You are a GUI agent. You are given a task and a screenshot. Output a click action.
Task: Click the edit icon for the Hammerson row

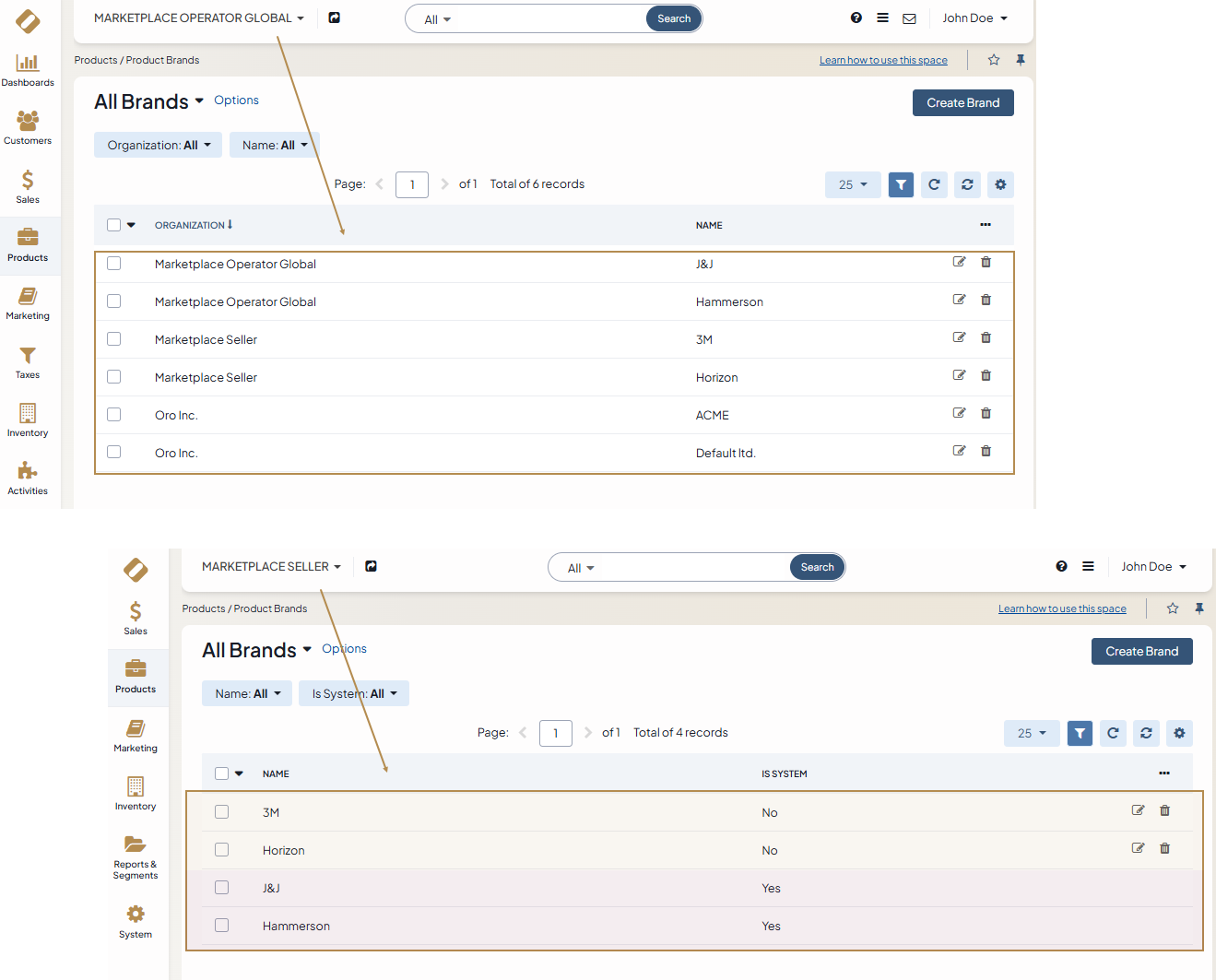pos(959,301)
